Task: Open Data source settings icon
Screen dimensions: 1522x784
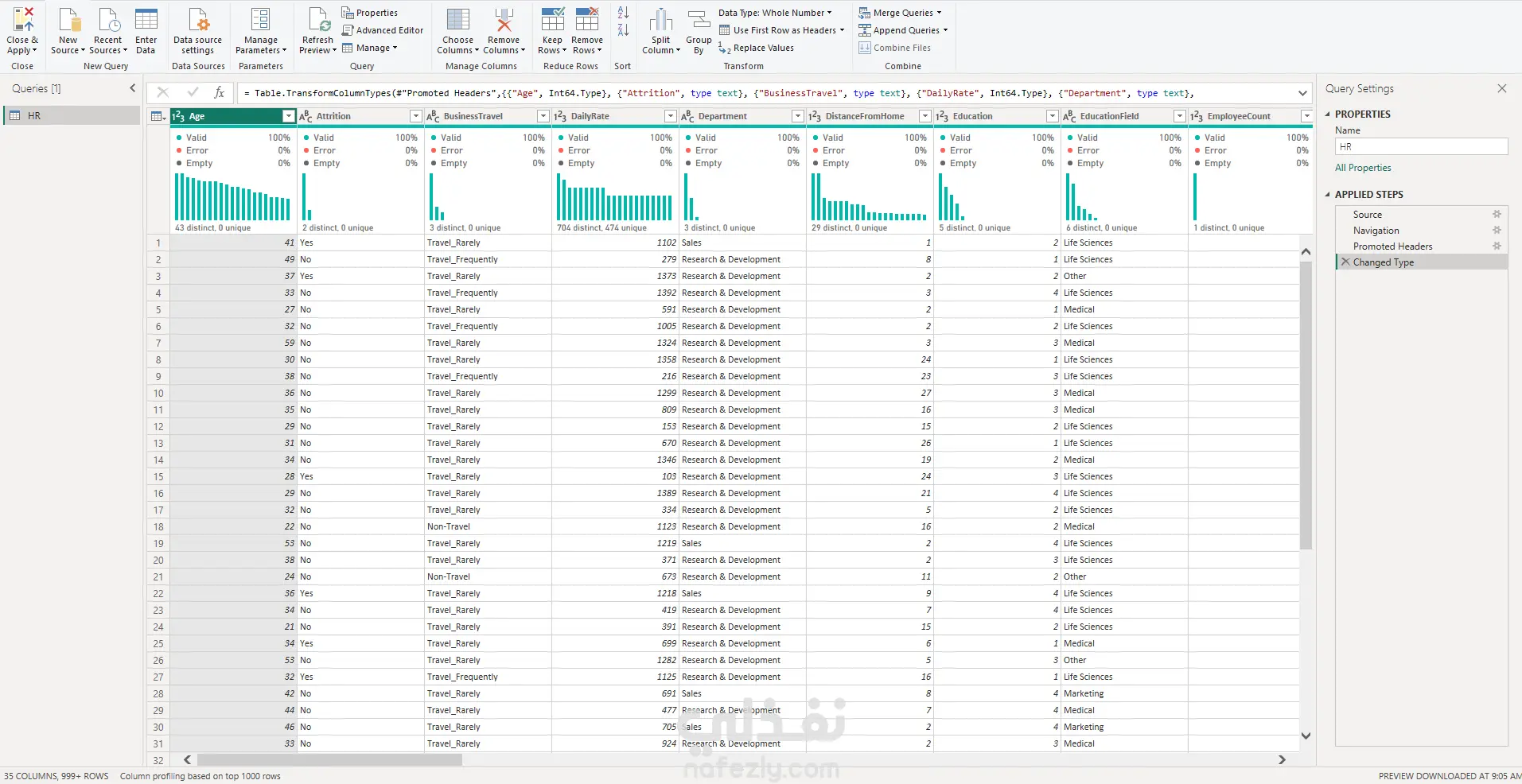Action: pos(198,19)
